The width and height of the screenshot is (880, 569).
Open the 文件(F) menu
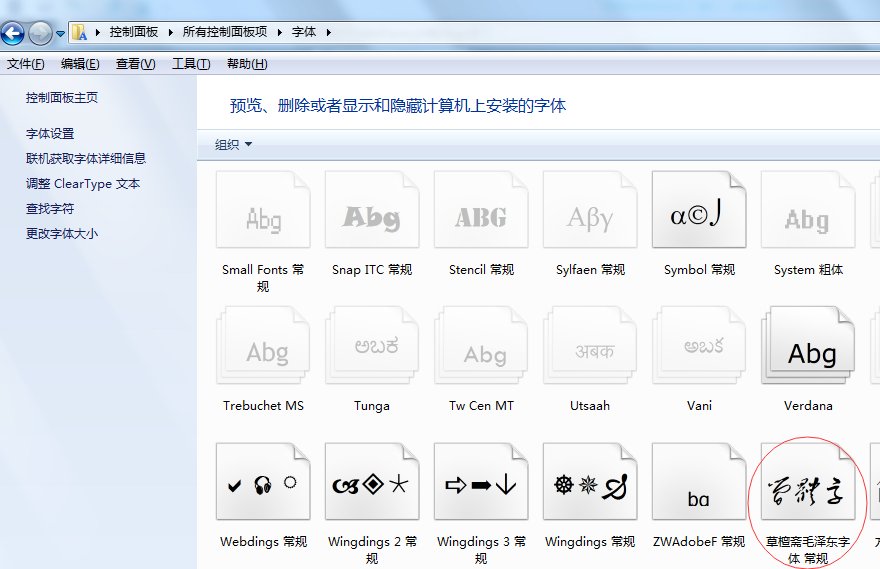tap(26, 64)
